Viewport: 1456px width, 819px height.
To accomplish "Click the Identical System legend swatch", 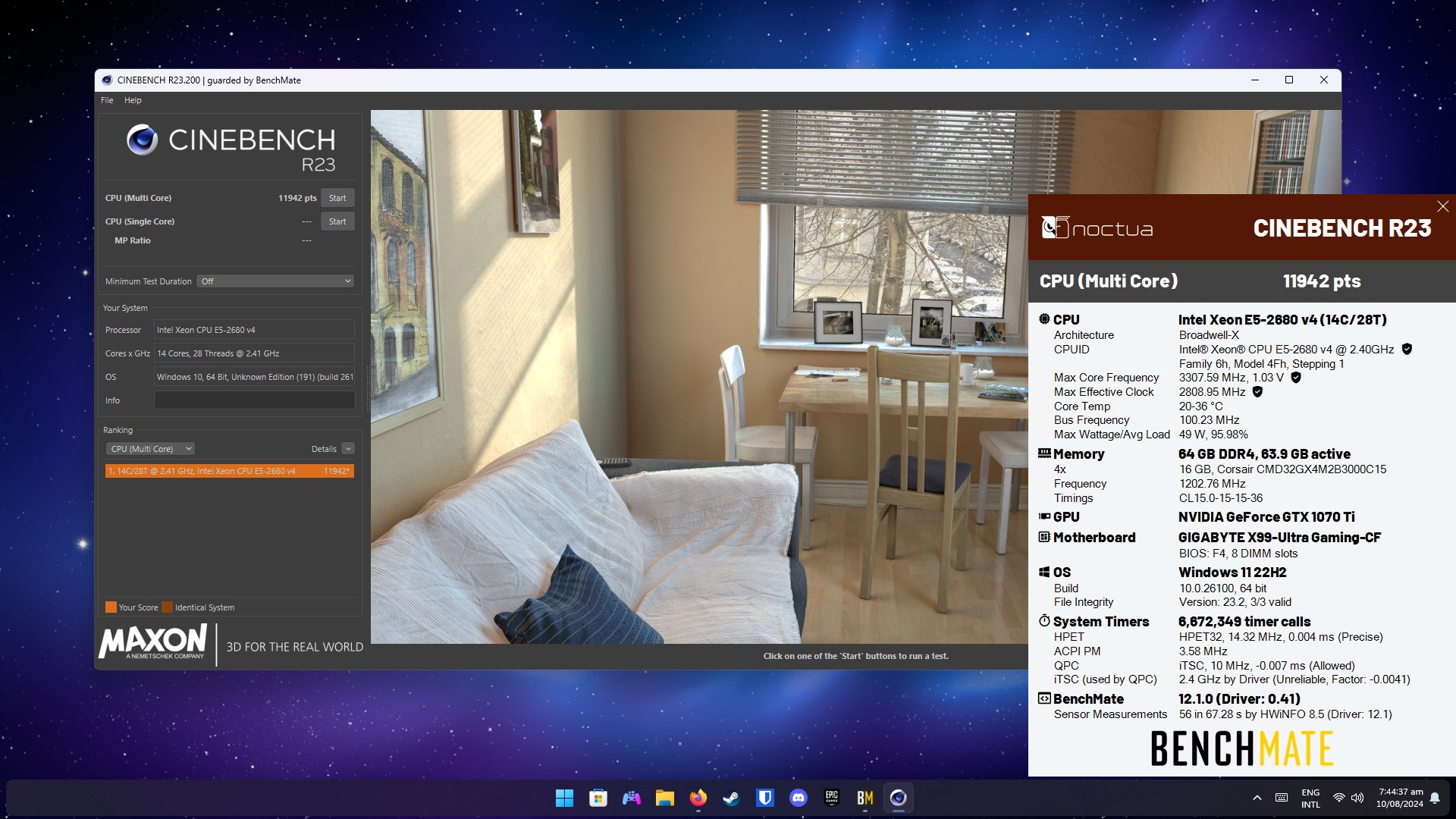I will [x=168, y=607].
